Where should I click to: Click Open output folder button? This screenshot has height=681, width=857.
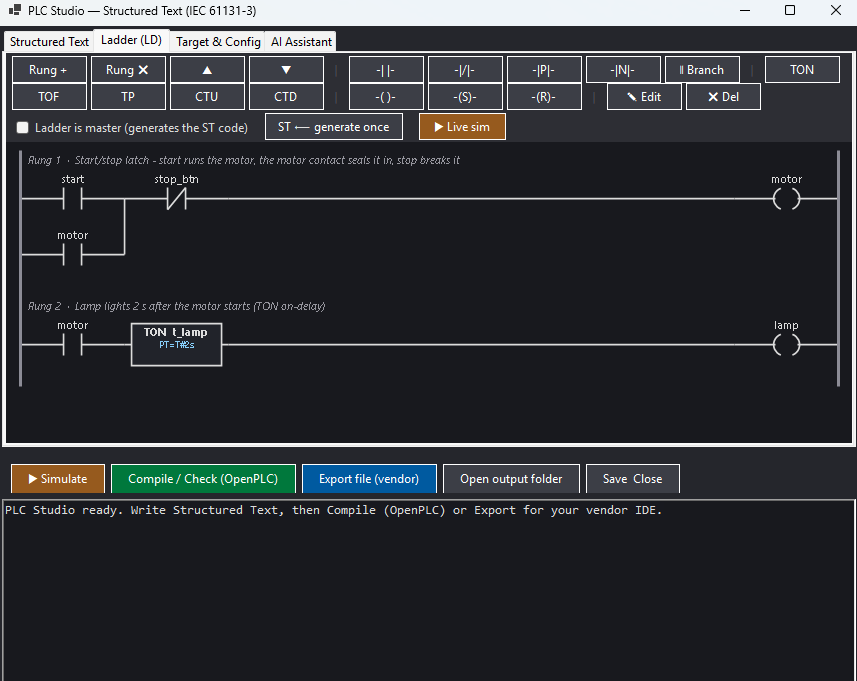point(511,479)
